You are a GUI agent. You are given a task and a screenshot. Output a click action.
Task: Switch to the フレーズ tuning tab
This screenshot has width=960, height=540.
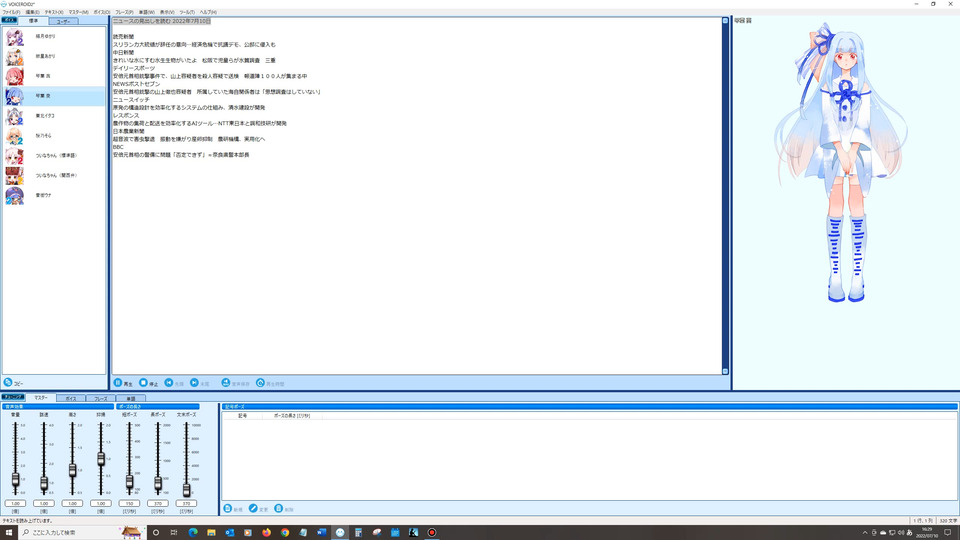(101, 399)
